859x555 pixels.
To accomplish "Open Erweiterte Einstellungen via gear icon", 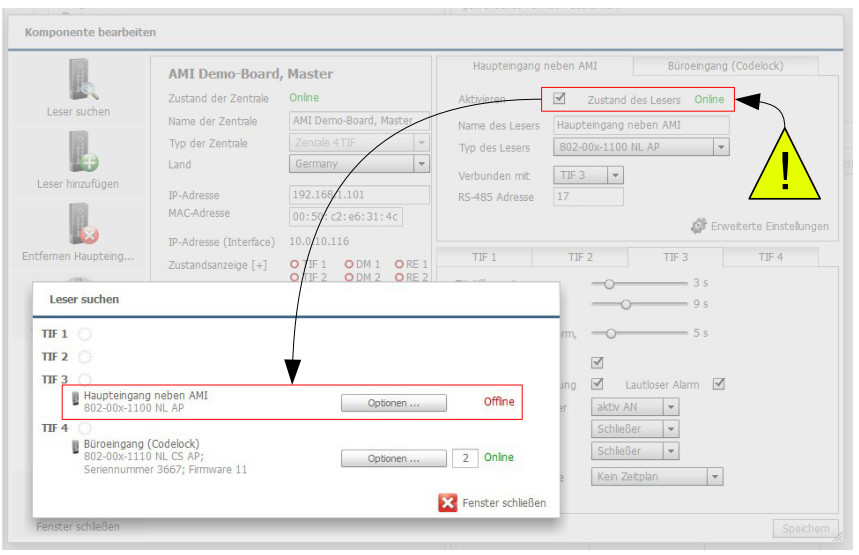I will click(x=699, y=227).
